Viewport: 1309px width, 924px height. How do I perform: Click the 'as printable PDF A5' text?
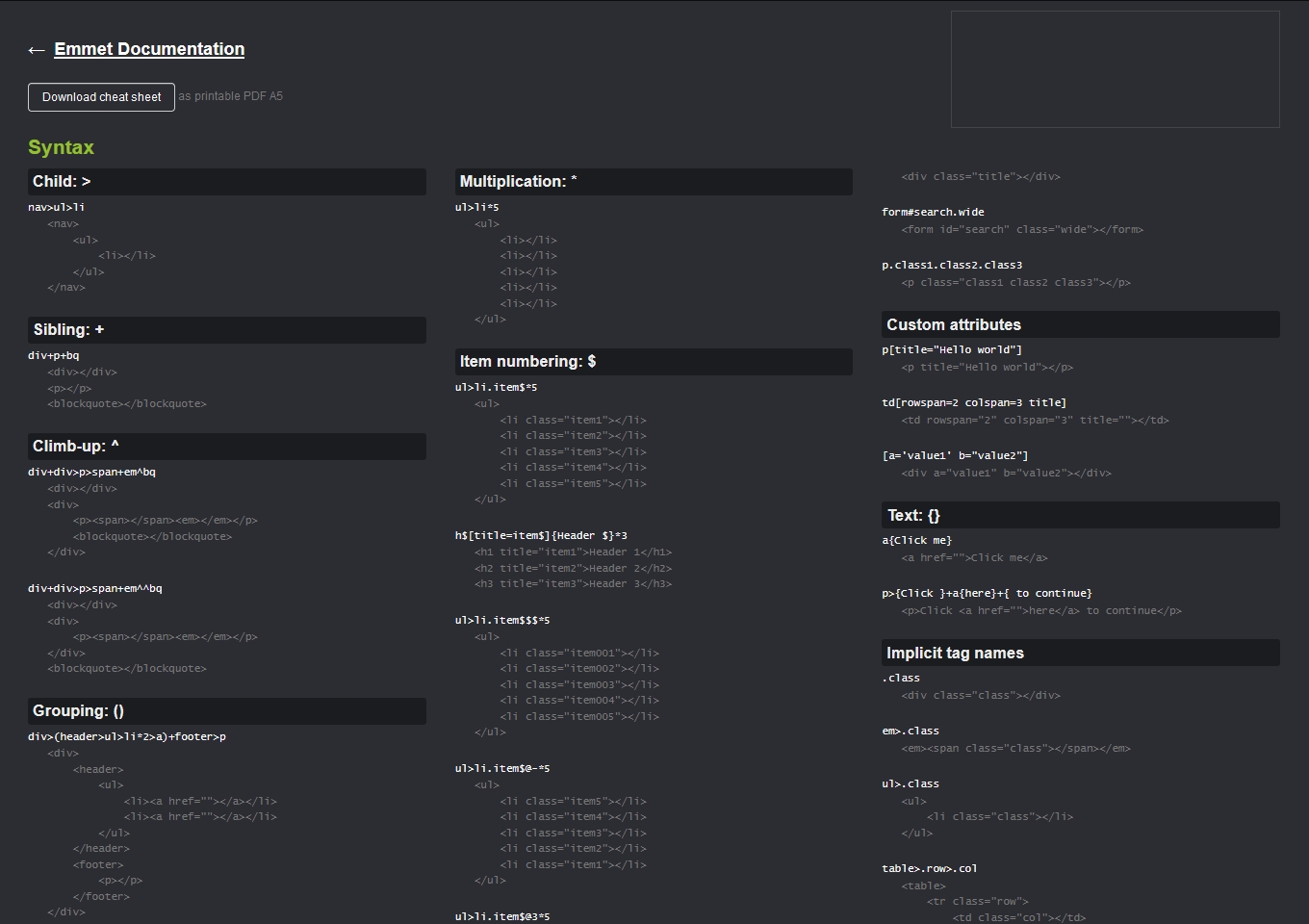231,96
